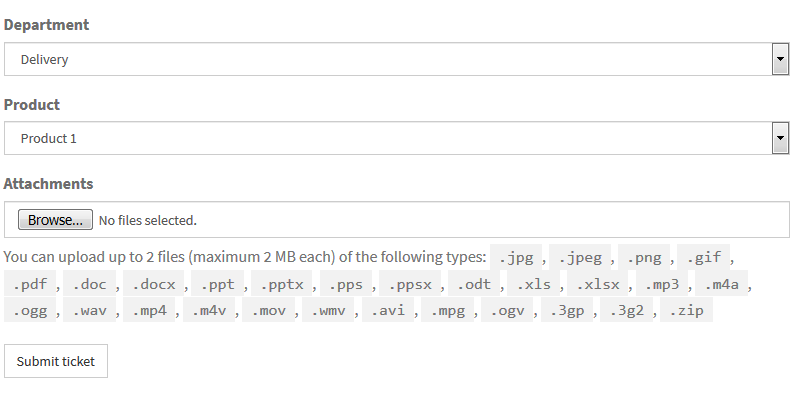Select the .png file type tag
The width and height of the screenshot is (797, 418).
(x=643, y=257)
